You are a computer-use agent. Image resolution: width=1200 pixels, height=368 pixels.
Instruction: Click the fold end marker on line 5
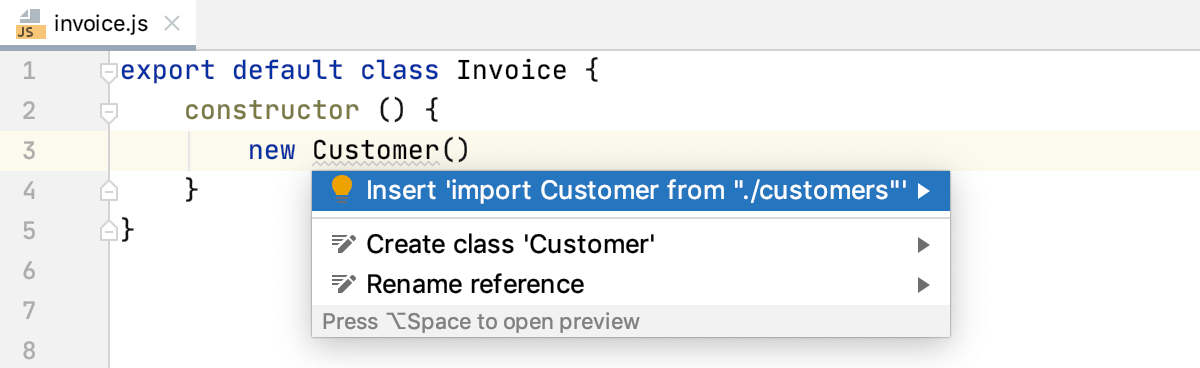click(x=109, y=230)
